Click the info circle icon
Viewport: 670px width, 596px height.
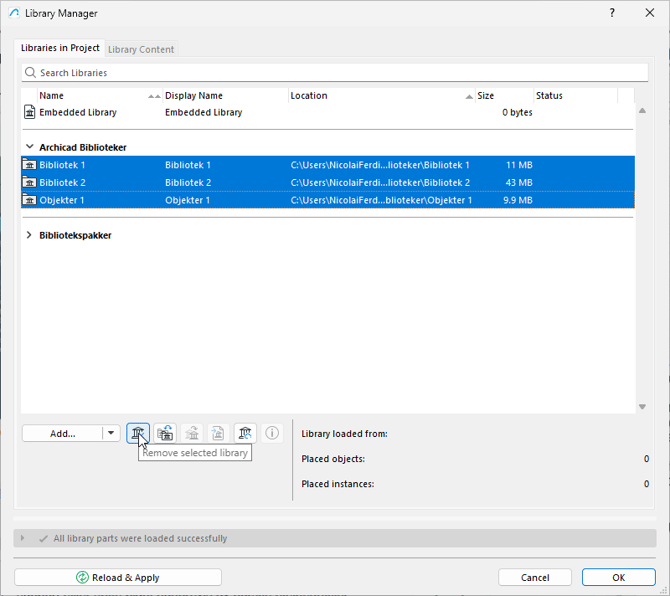272,433
